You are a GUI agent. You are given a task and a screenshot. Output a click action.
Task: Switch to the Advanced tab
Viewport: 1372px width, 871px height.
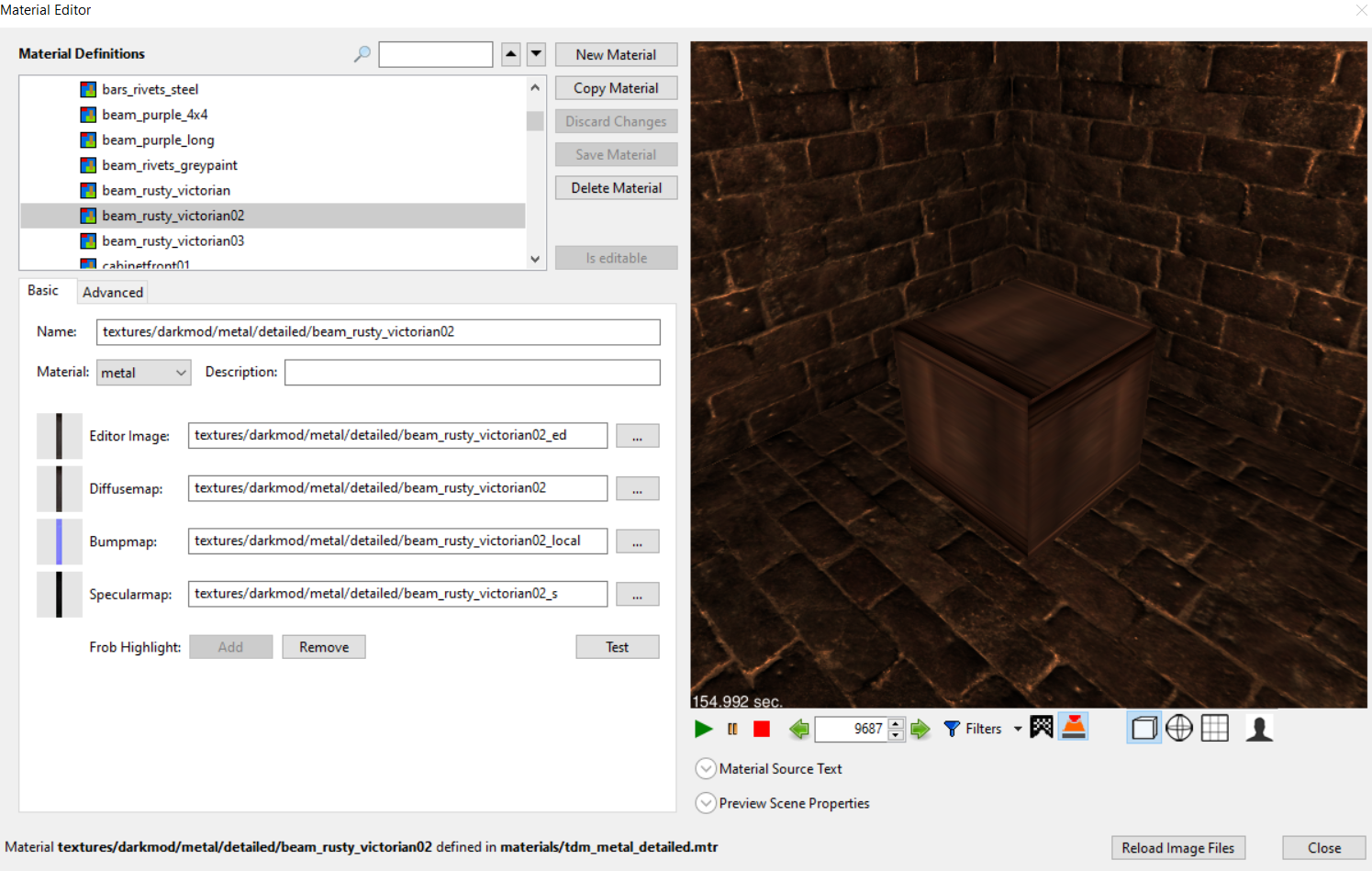(113, 292)
